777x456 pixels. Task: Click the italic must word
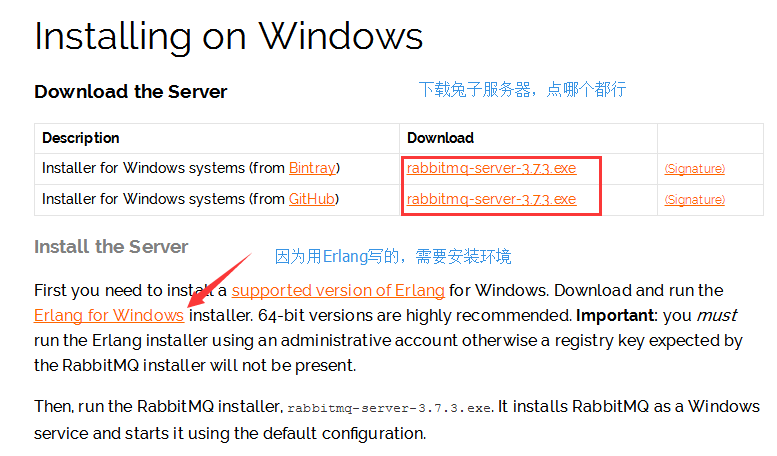click(x=717, y=315)
